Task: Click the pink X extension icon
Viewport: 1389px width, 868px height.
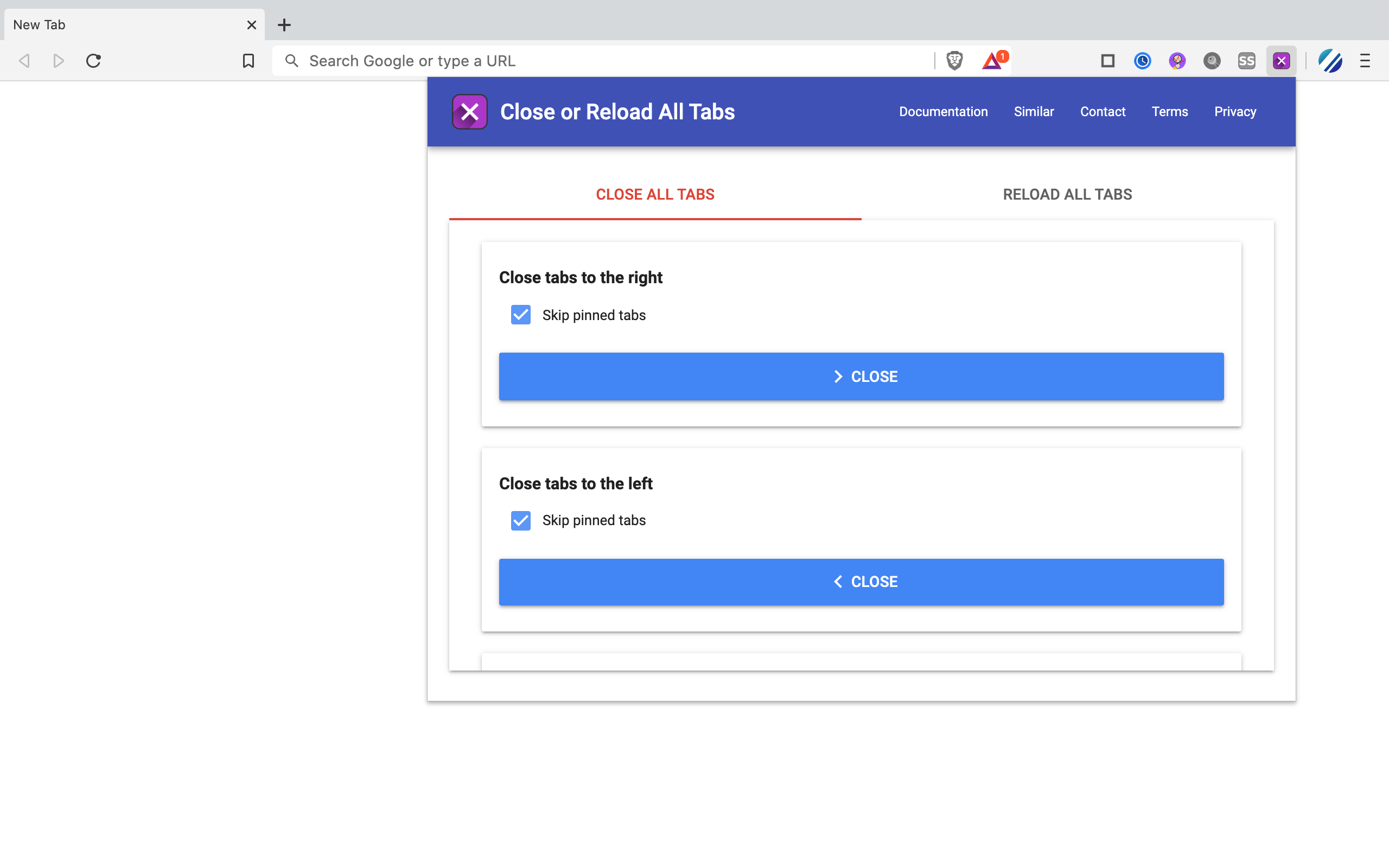Action: click(1281, 61)
